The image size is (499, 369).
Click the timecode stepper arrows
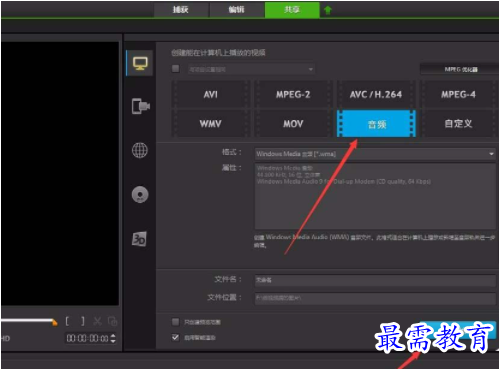(x=113, y=338)
